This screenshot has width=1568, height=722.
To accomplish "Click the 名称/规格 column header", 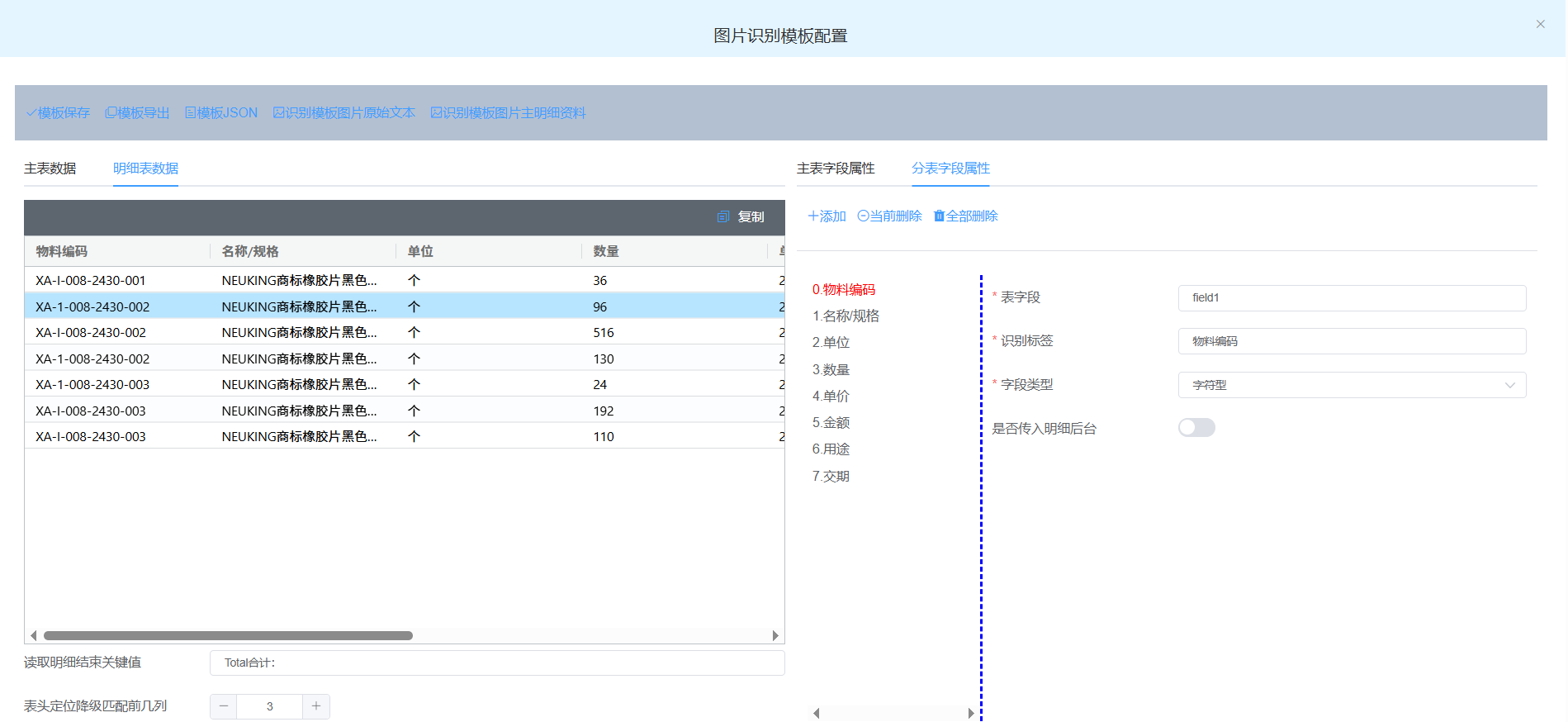I will click(303, 251).
